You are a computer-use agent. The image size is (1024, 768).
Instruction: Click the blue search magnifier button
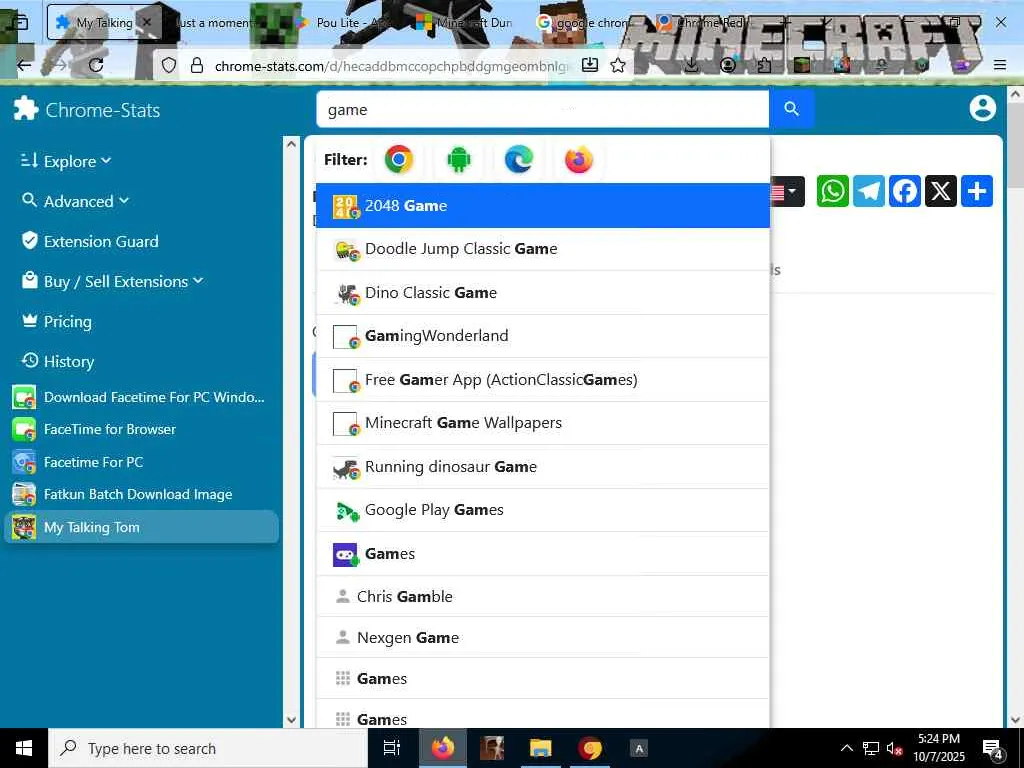[x=791, y=109]
